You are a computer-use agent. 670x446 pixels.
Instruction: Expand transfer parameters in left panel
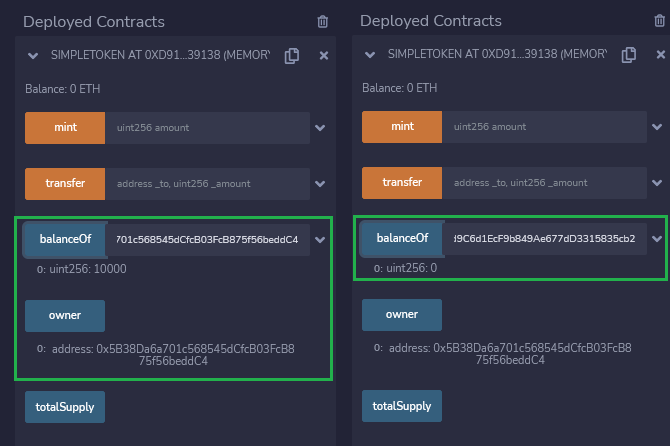point(320,184)
